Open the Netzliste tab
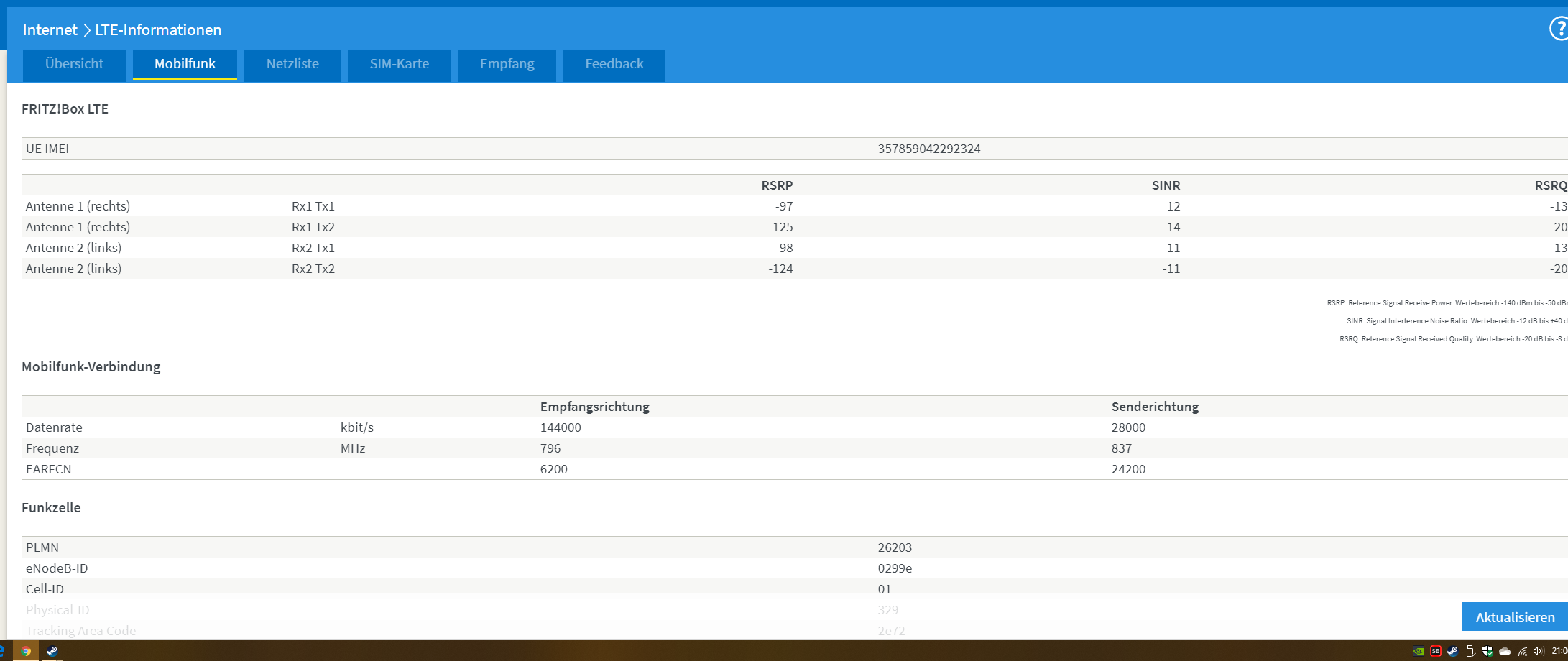1568x661 pixels. coord(292,65)
